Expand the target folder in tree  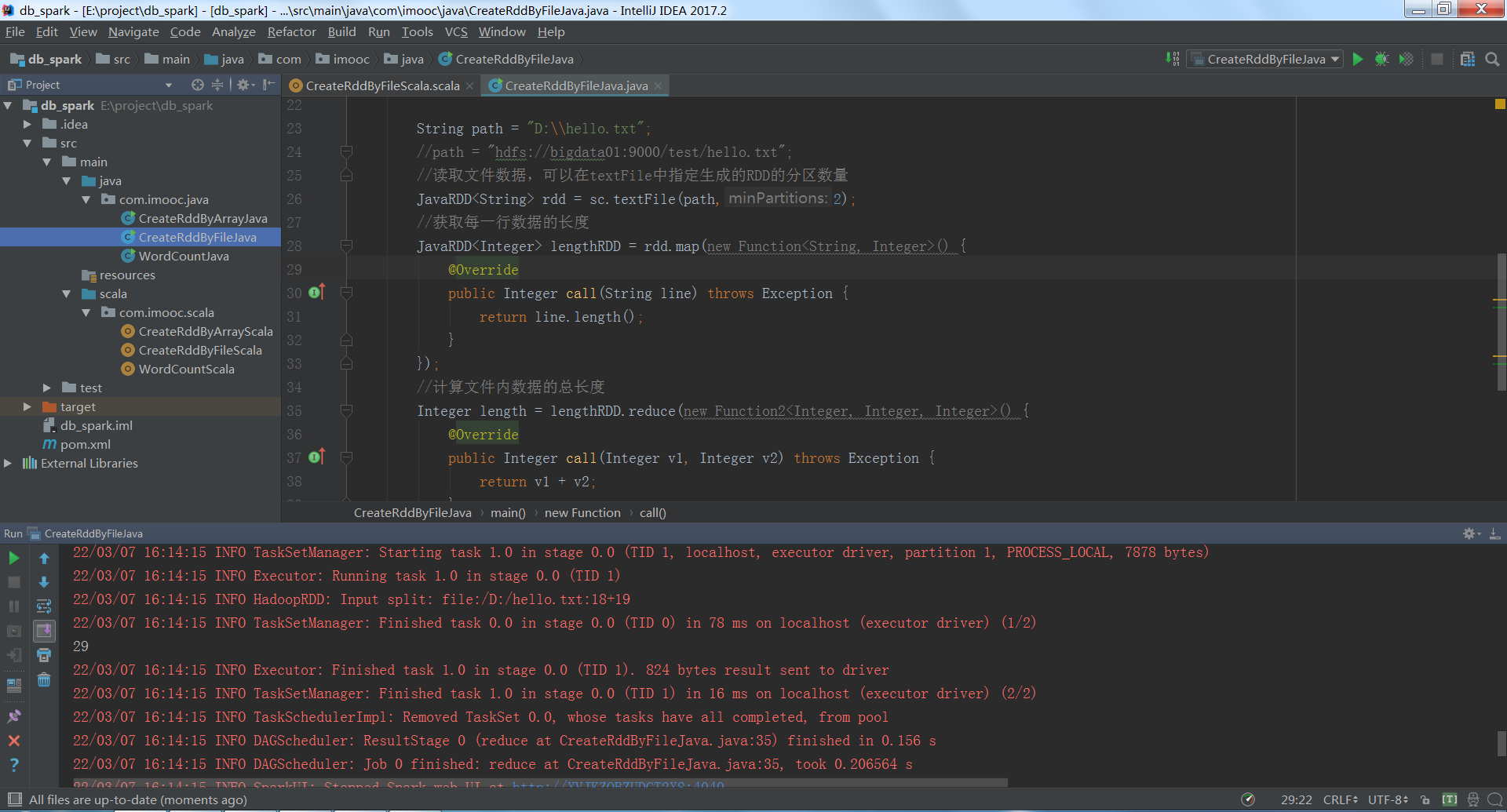(x=27, y=407)
